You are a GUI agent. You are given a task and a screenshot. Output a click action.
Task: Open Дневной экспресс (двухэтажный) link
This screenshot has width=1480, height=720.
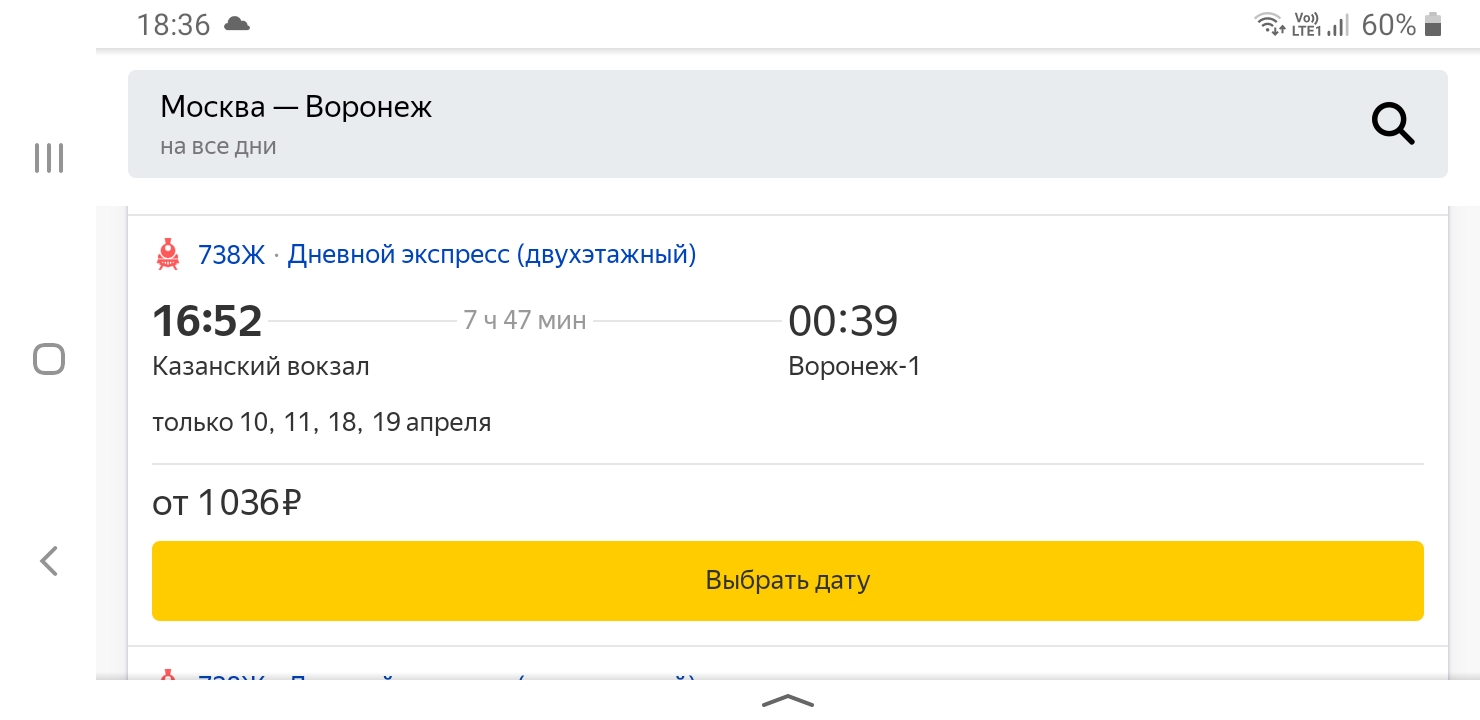pos(492,255)
